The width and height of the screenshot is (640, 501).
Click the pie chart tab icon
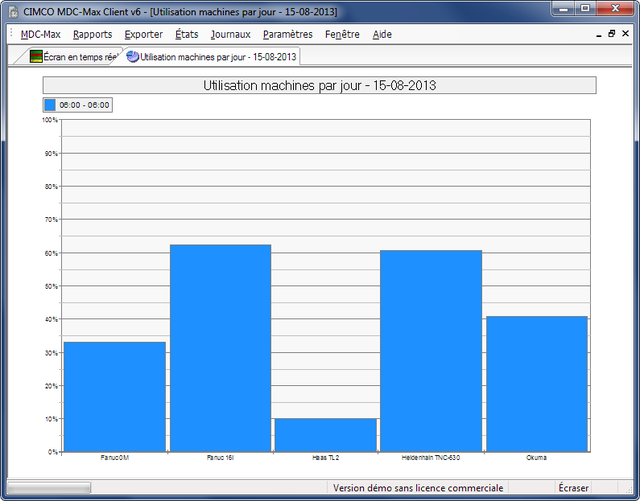click(x=133, y=57)
